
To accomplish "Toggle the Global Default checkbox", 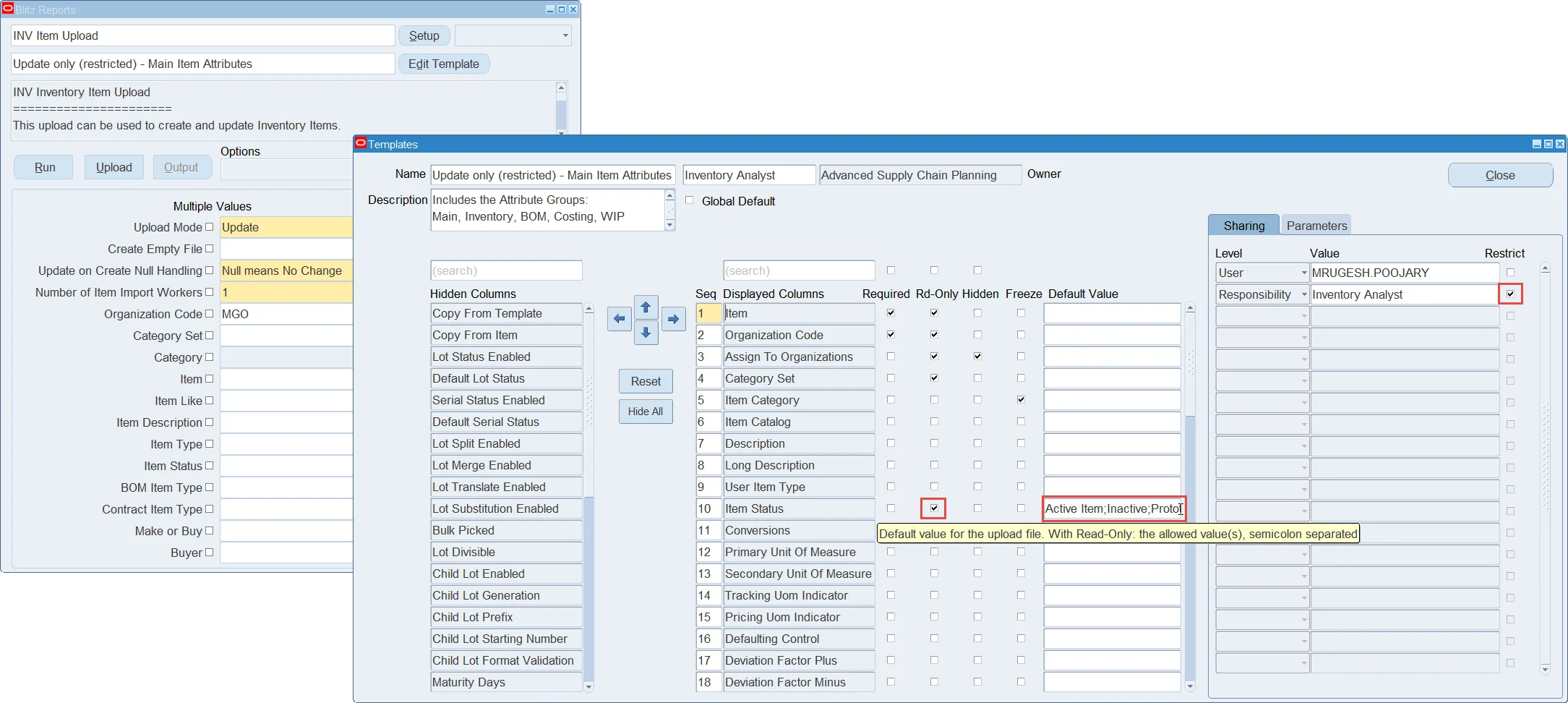I will (x=689, y=200).
